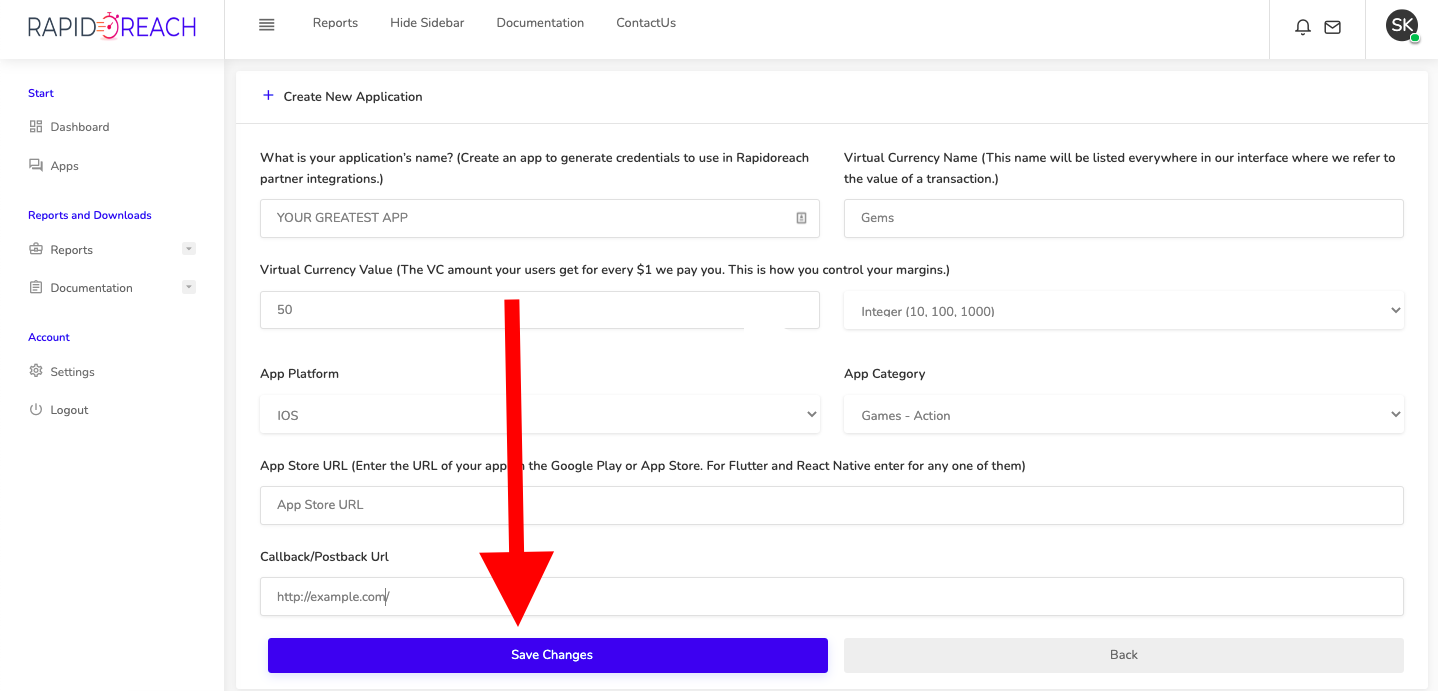Viewport: 1438px width, 691px height.
Task: Open Documentation in the sidebar
Action: 91,288
